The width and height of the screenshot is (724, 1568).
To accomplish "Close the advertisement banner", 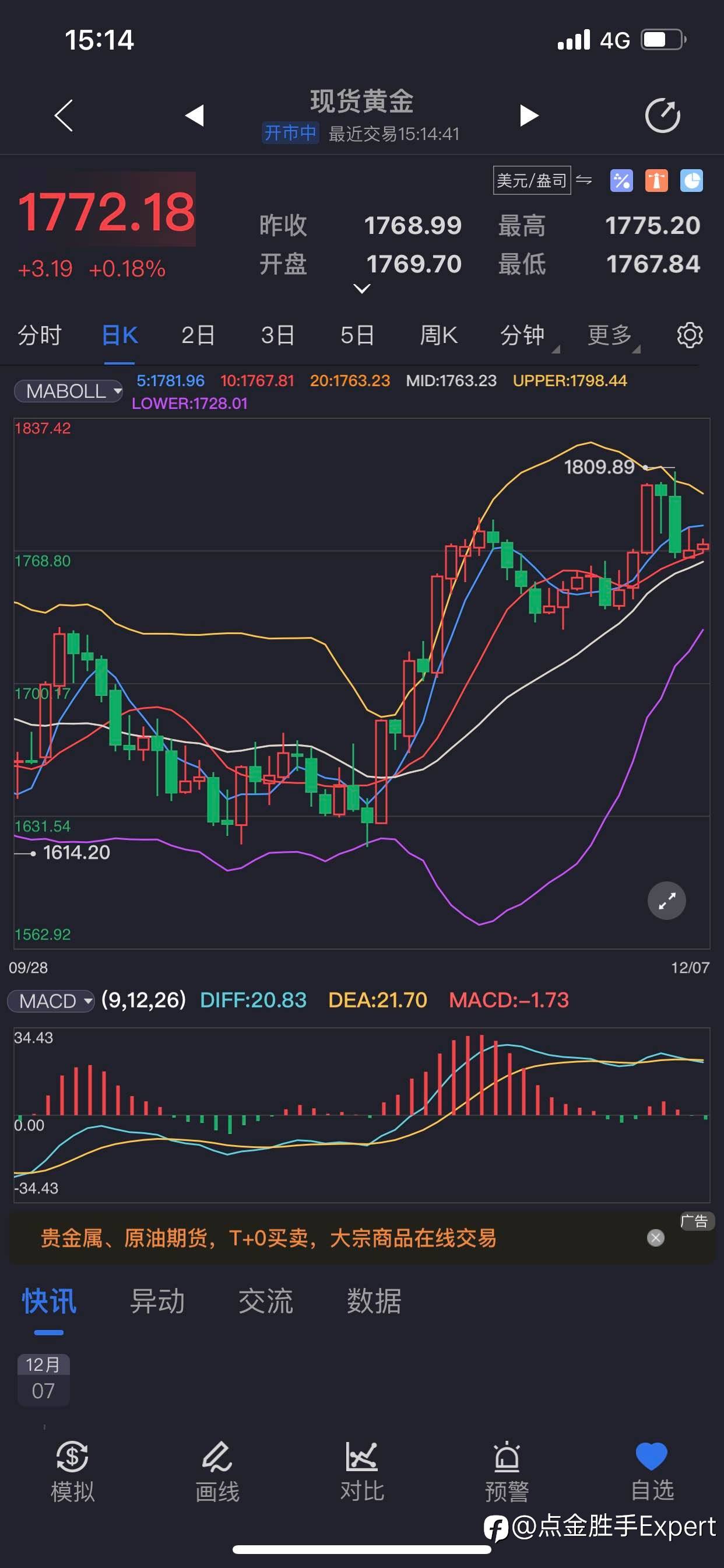I will coord(655,1237).
